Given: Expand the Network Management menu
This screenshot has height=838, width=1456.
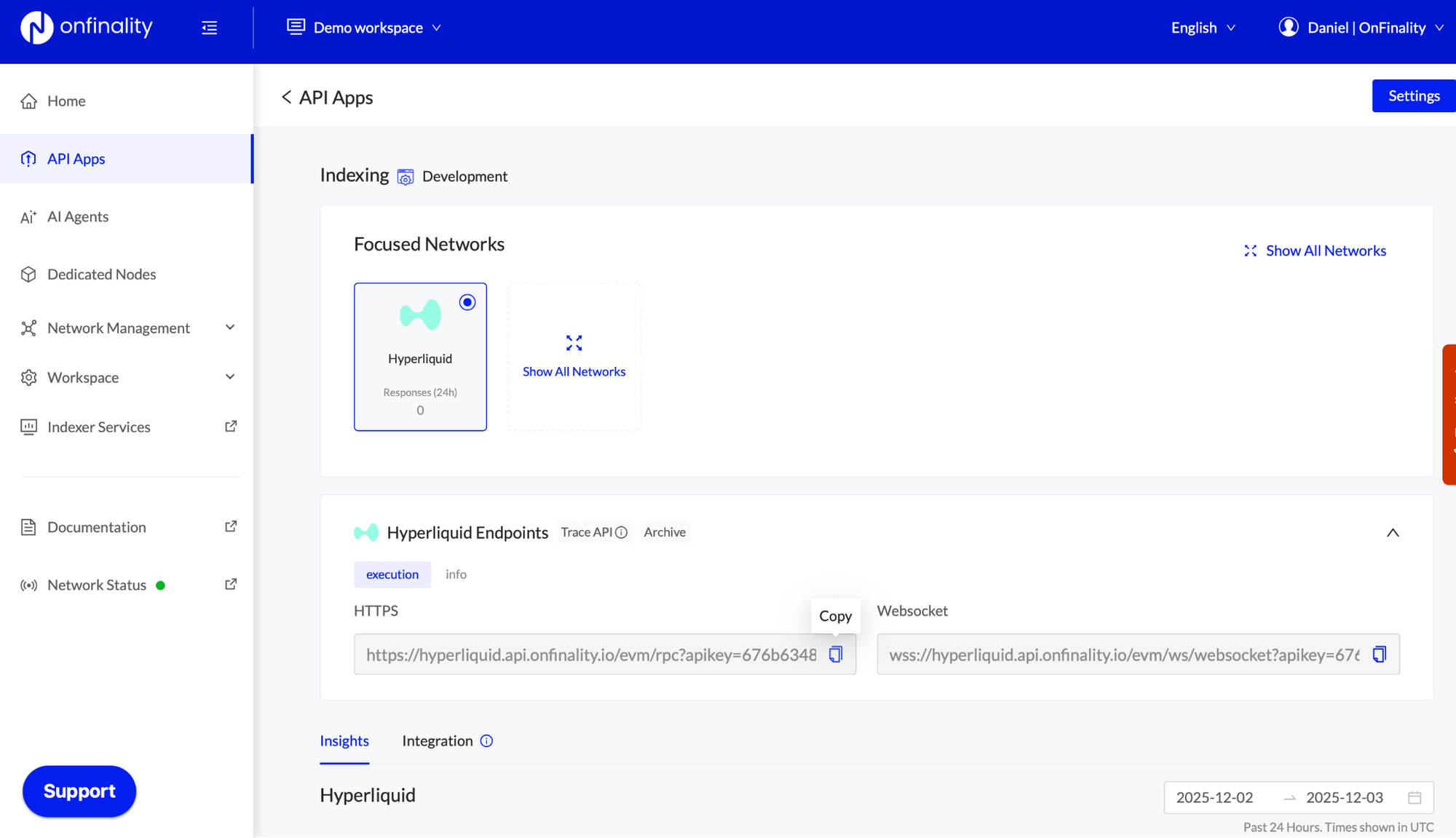Looking at the screenshot, I should (229, 328).
